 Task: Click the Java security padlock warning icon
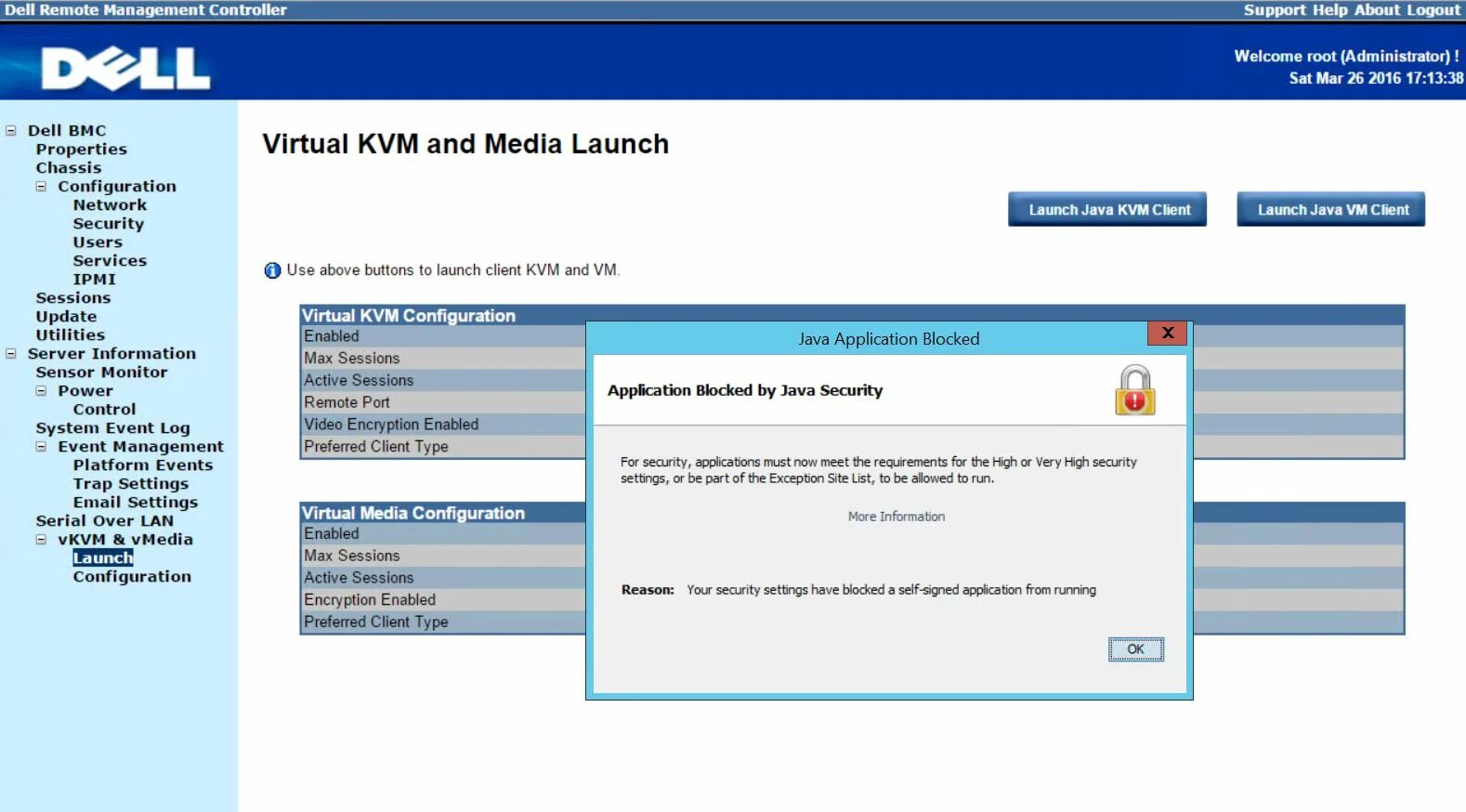[x=1134, y=389]
